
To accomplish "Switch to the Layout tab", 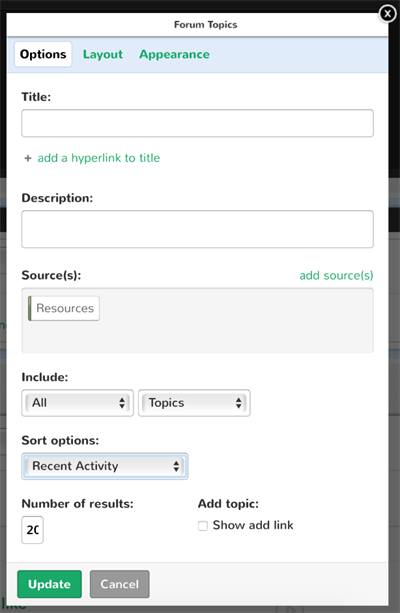I will [x=103, y=54].
